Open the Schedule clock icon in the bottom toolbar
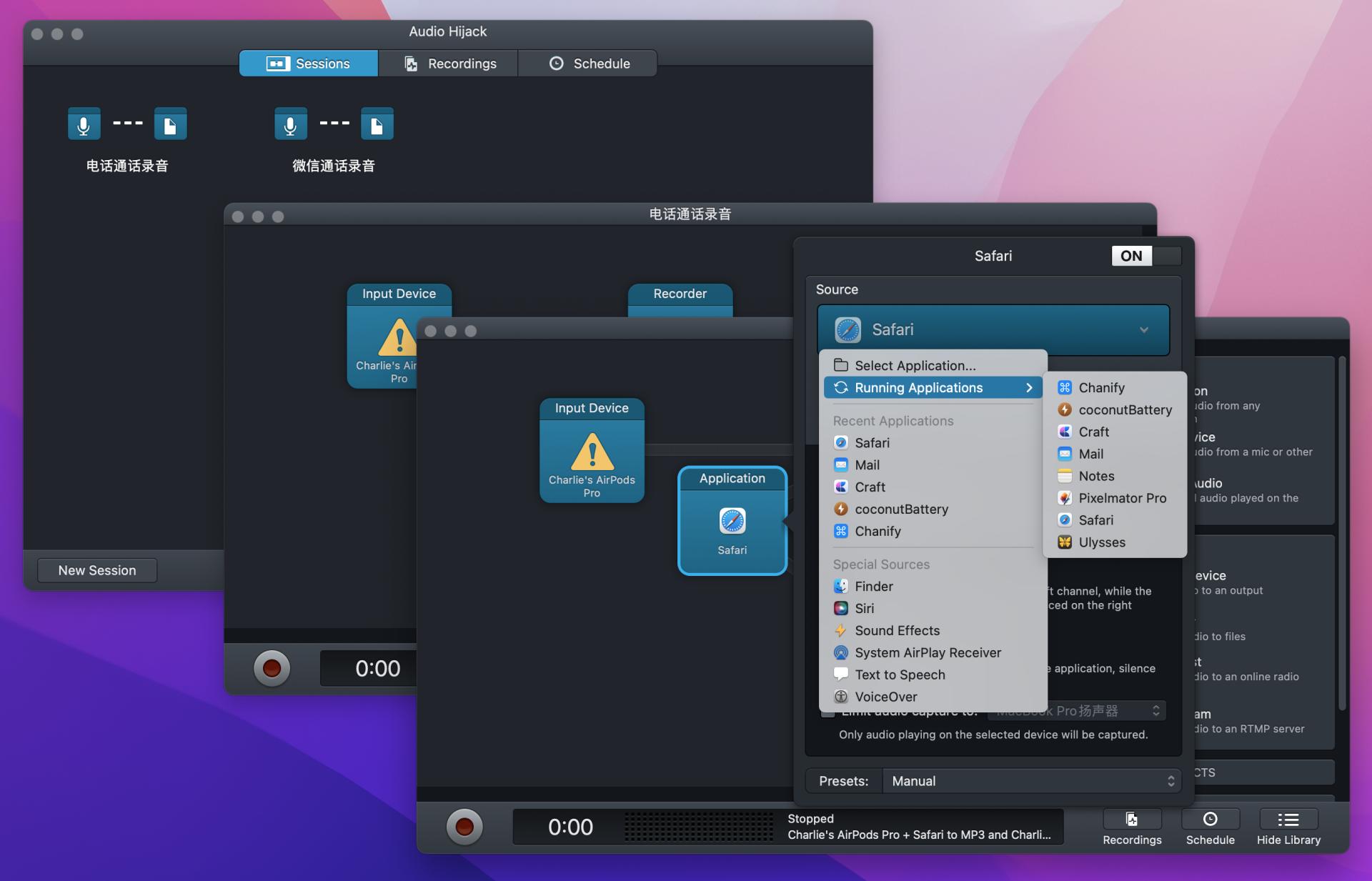This screenshot has height=881, width=1372. click(1210, 820)
